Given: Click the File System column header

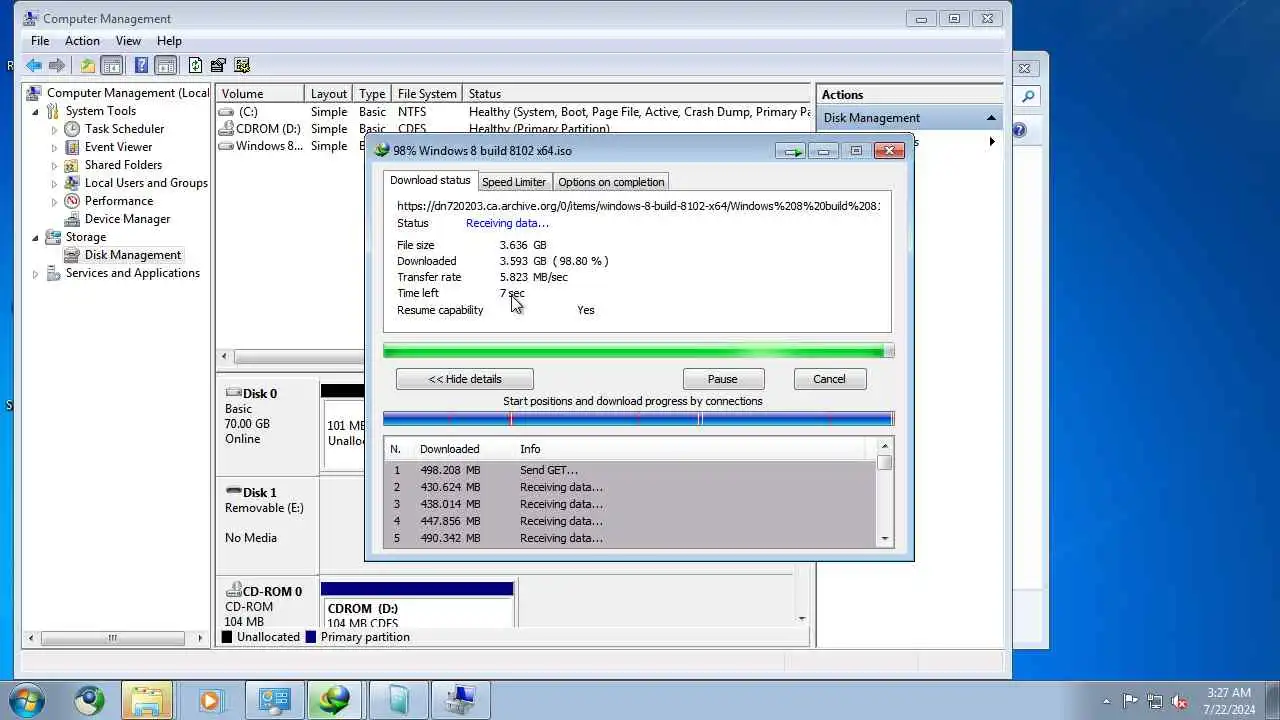Looking at the screenshot, I should coord(426,94).
